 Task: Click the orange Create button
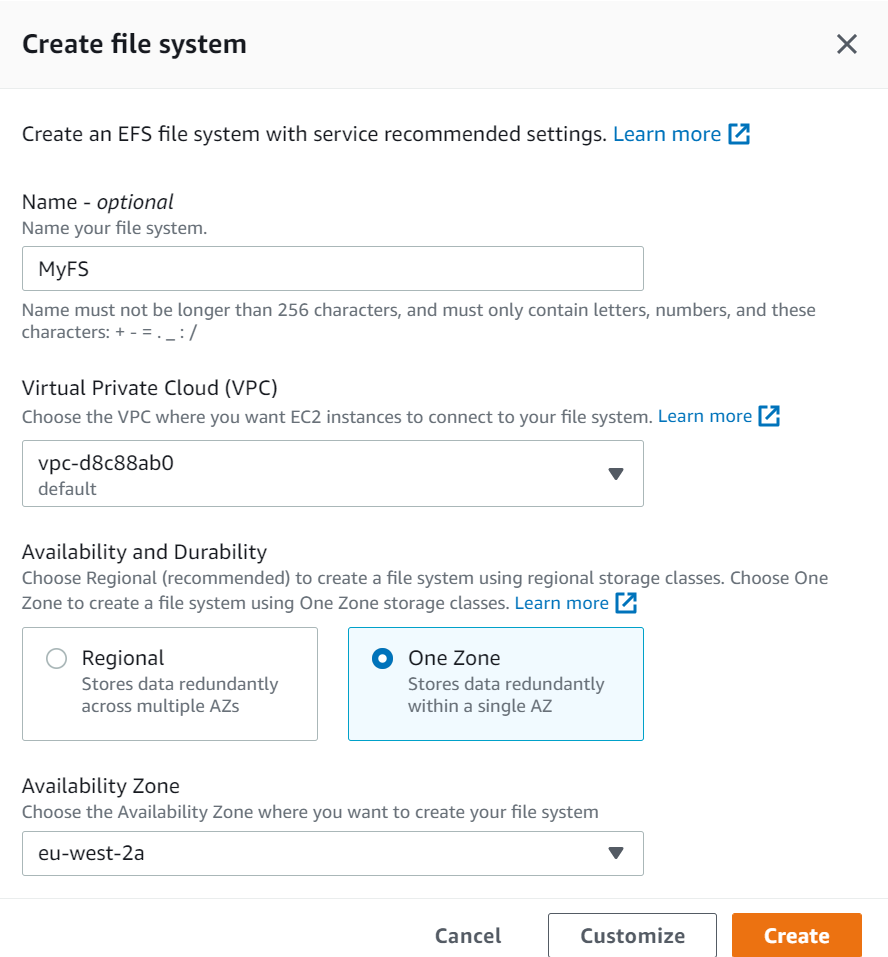coord(796,936)
